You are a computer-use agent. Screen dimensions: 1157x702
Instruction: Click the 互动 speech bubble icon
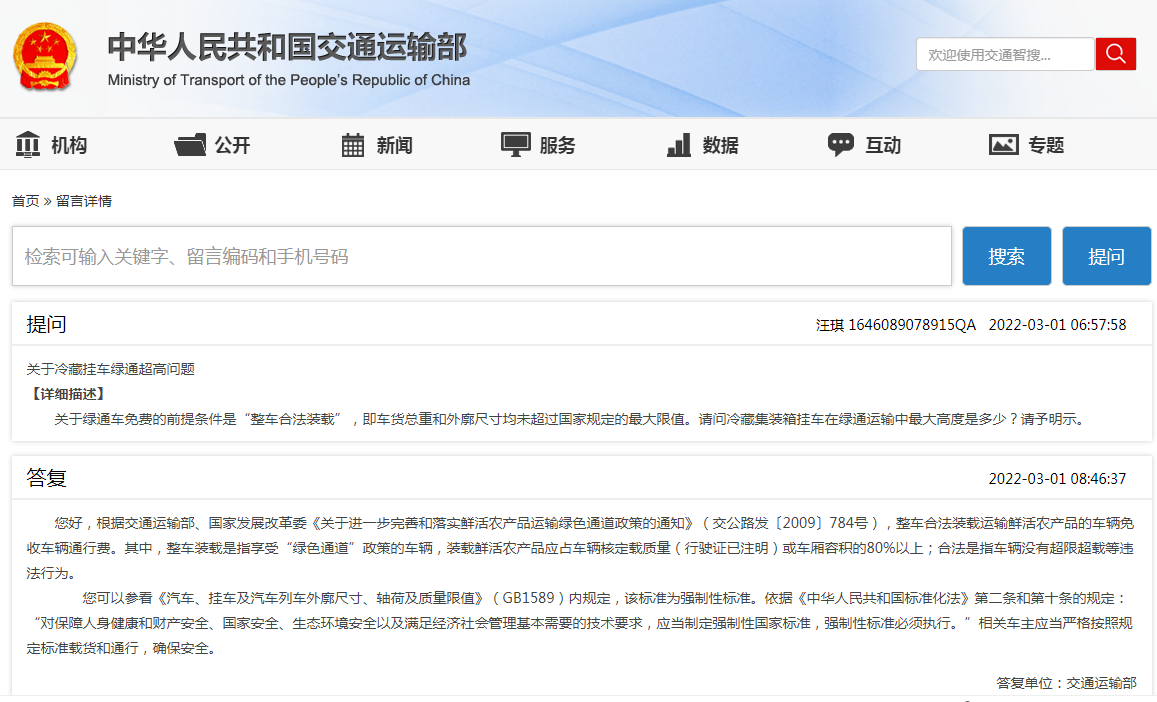[x=841, y=145]
